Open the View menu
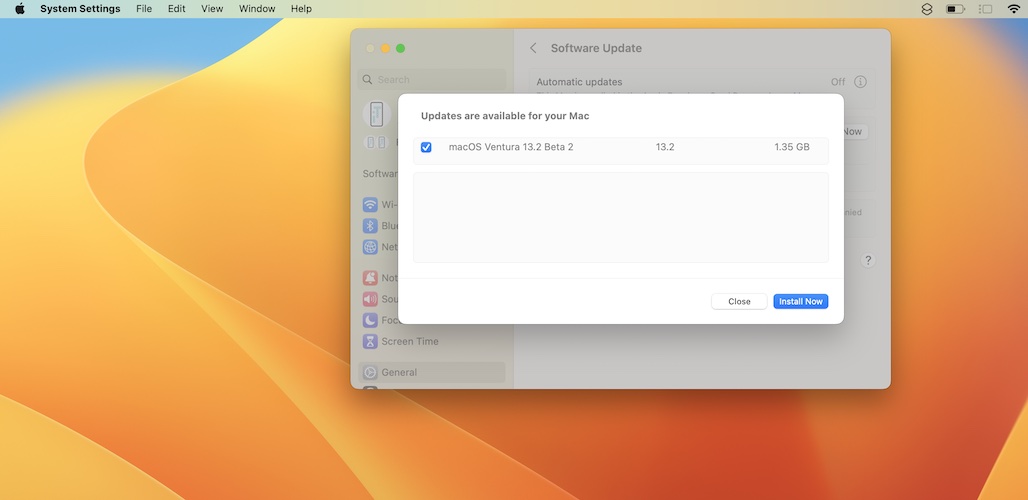The image size is (1028, 500). pyautogui.click(x=212, y=9)
